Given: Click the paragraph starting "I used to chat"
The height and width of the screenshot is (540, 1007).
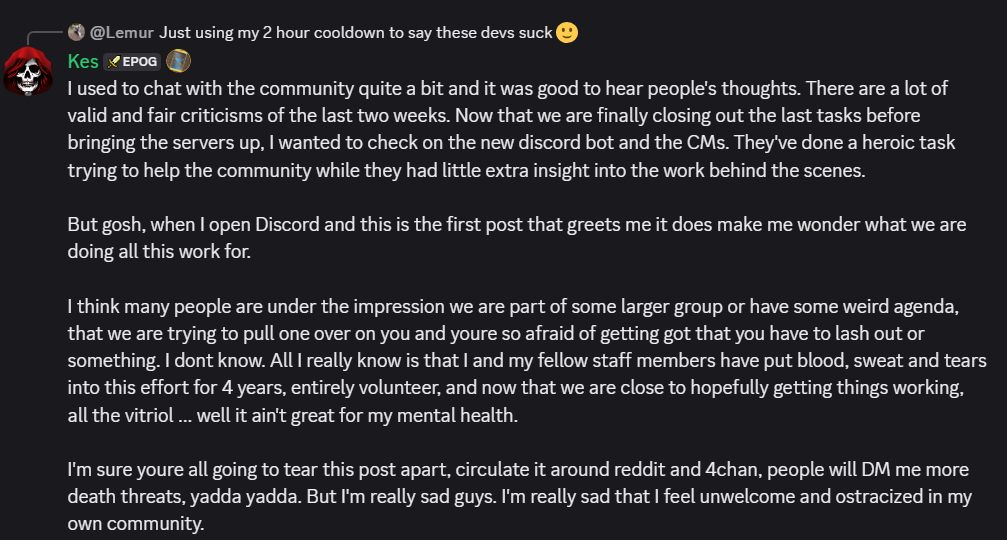Looking at the screenshot, I should tap(511, 129).
